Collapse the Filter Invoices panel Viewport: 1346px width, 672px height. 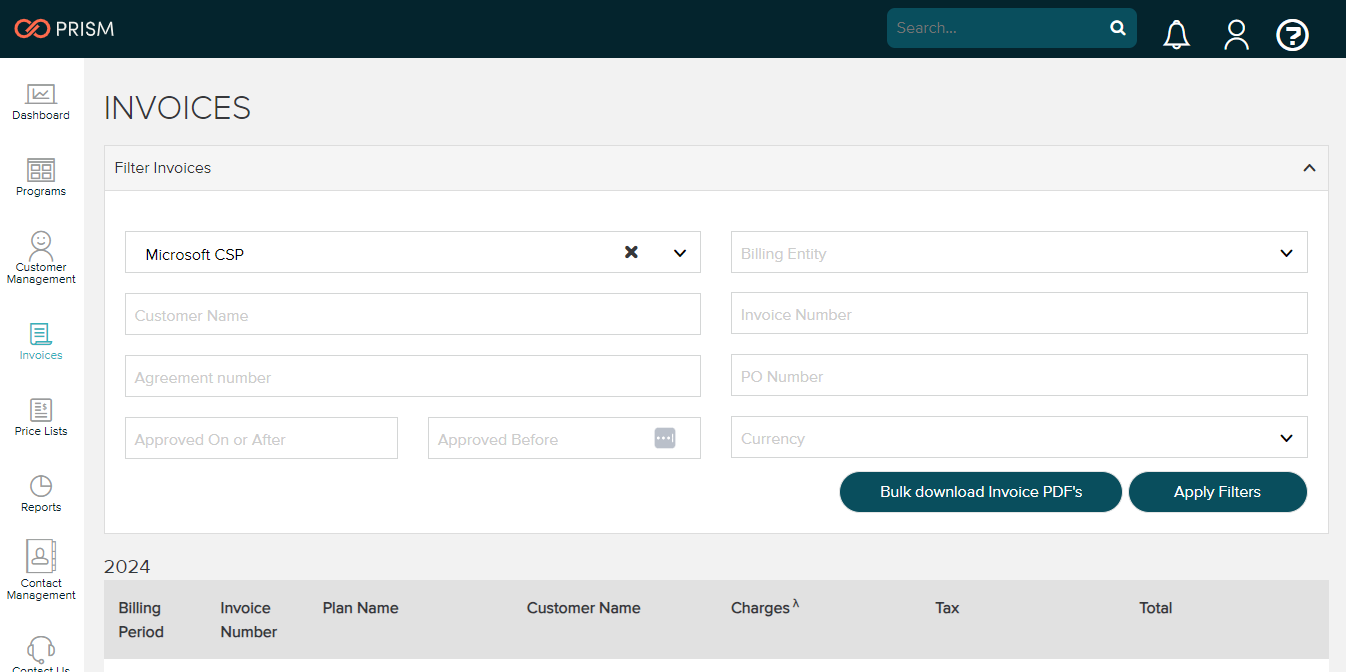point(1309,168)
